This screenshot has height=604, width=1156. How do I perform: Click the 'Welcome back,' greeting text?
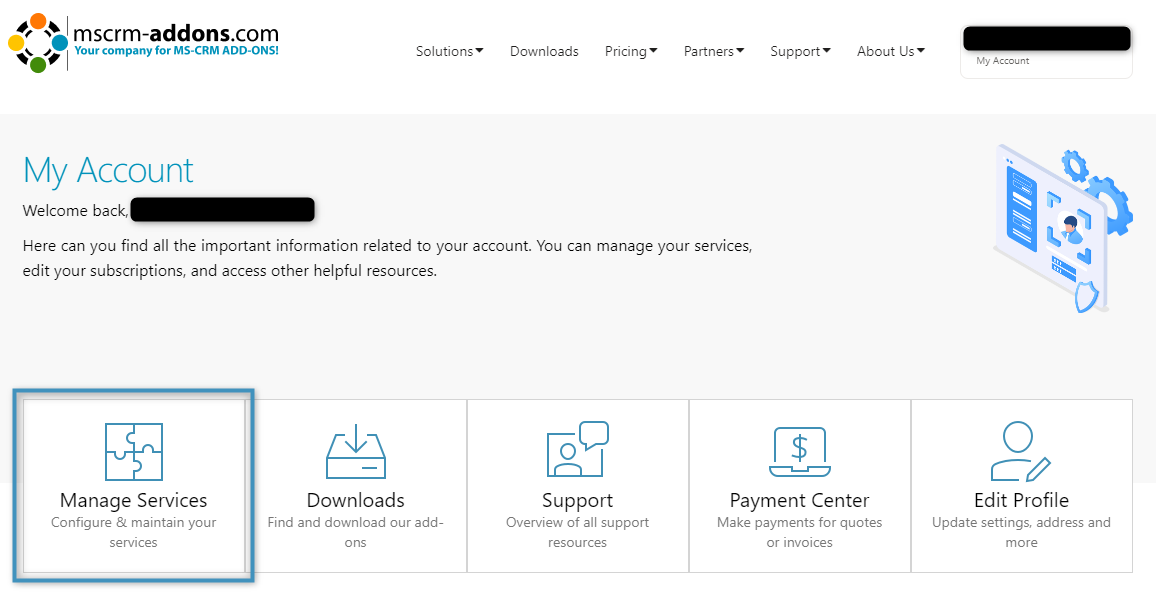pyautogui.click(x=75, y=210)
